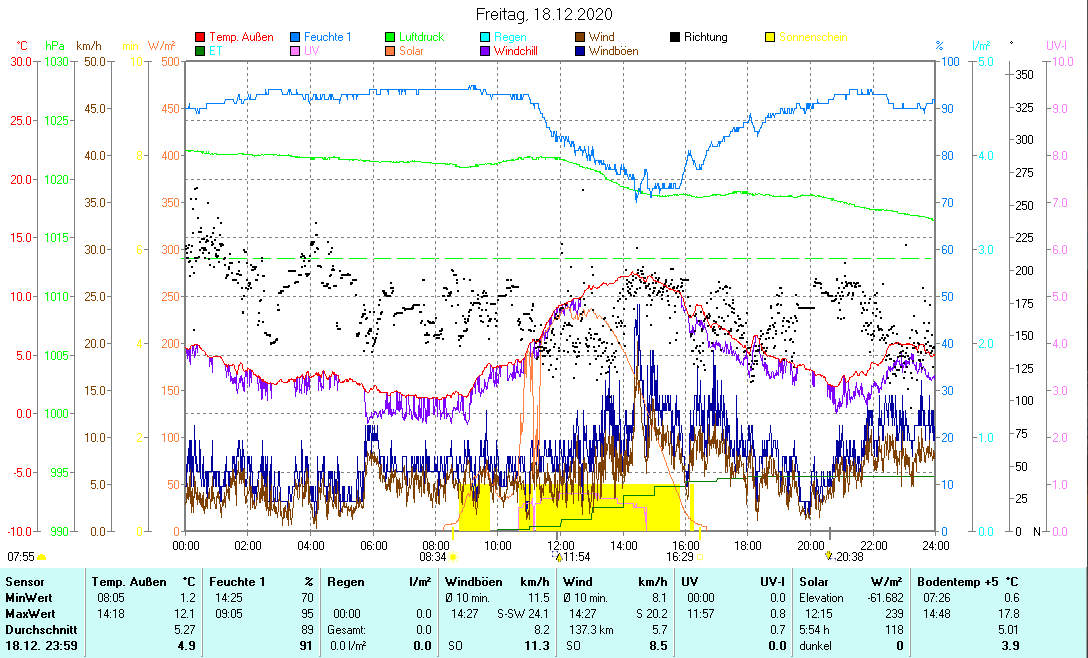The width and height of the screenshot is (1088, 658).
Task: Select the 'Windböen' legend label
Action: point(613,51)
